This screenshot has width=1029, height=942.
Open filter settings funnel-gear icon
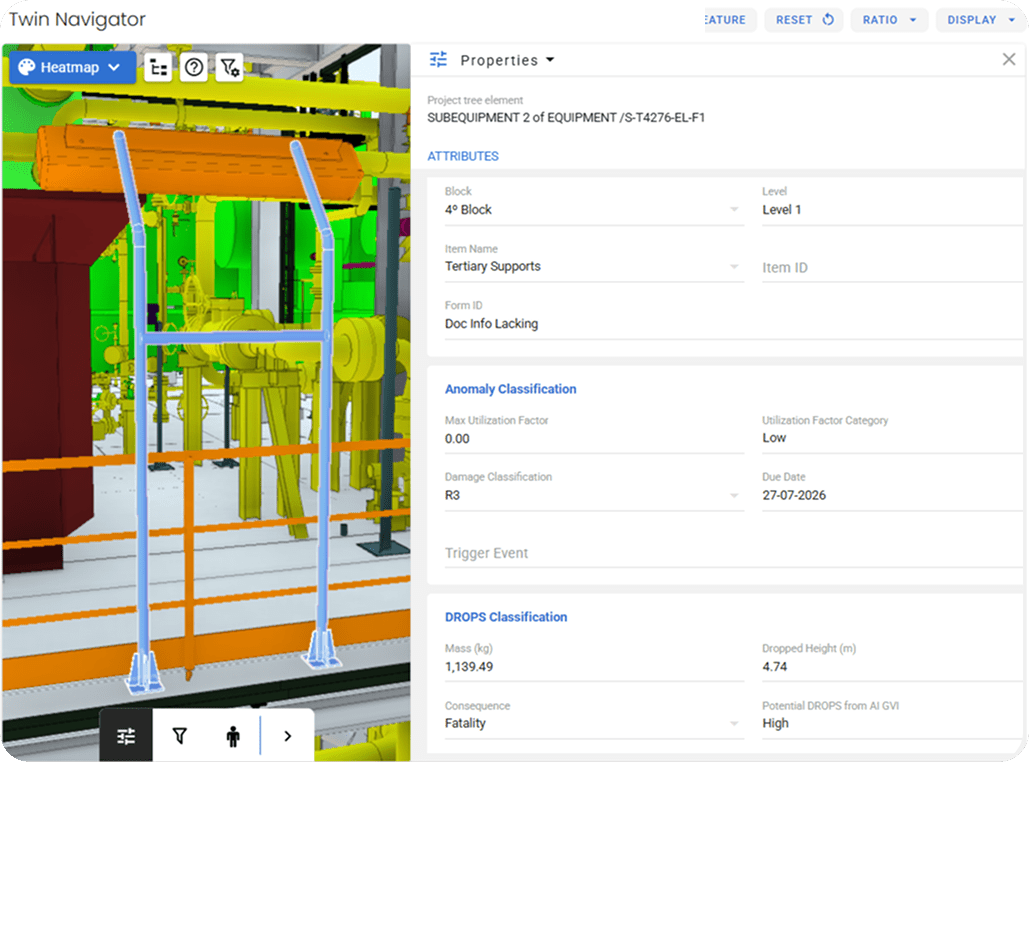pos(230,68)
